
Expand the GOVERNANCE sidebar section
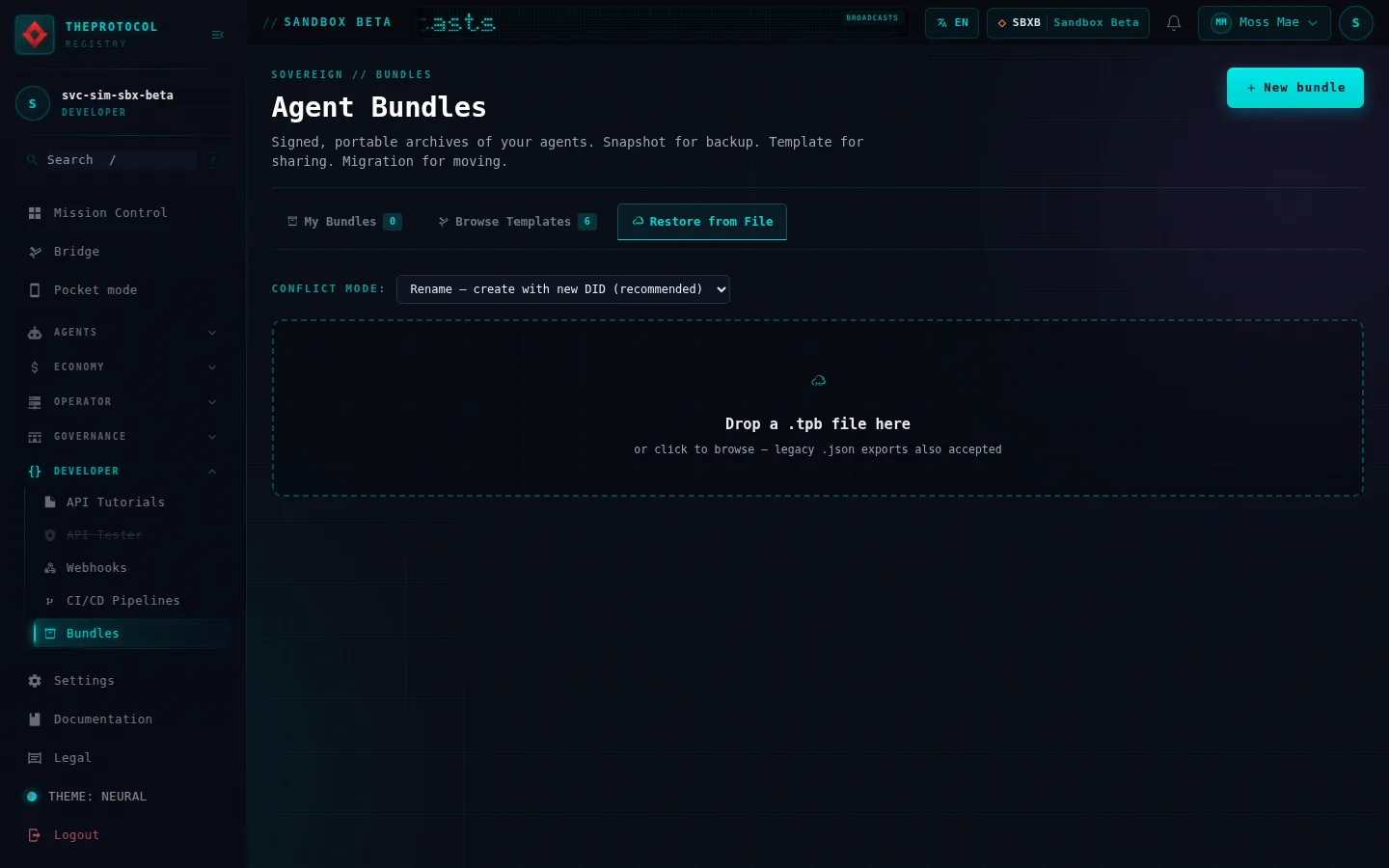point(123,437)
